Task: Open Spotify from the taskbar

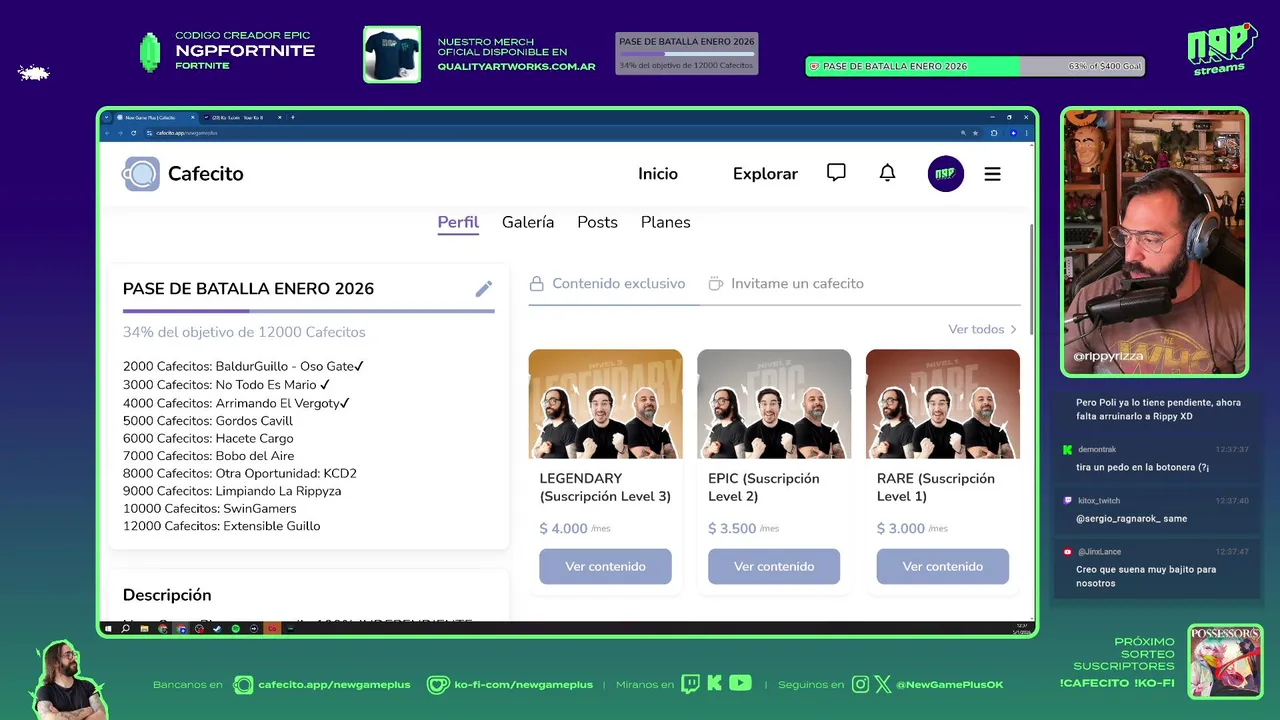Action: coord(235,628)
